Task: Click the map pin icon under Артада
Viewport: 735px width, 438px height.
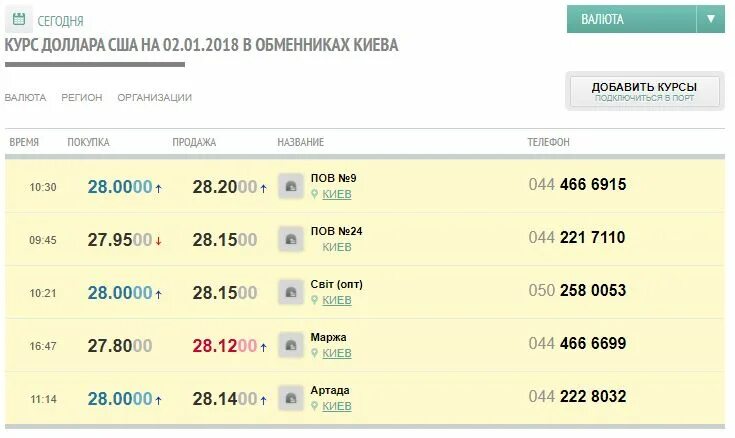Action: (315, 406)
